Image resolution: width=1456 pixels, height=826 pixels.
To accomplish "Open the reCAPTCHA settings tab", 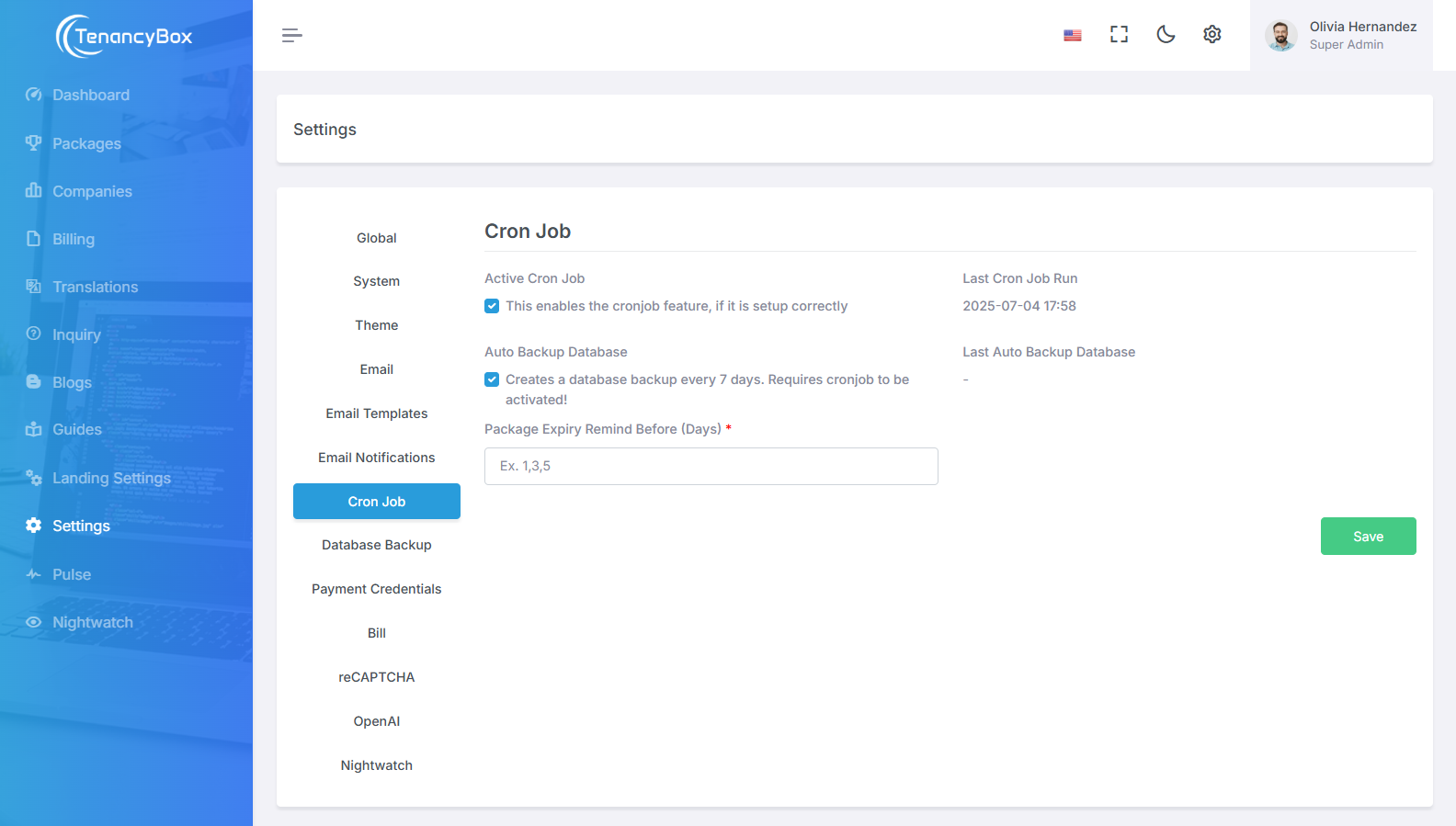I will tap(377, 677).
